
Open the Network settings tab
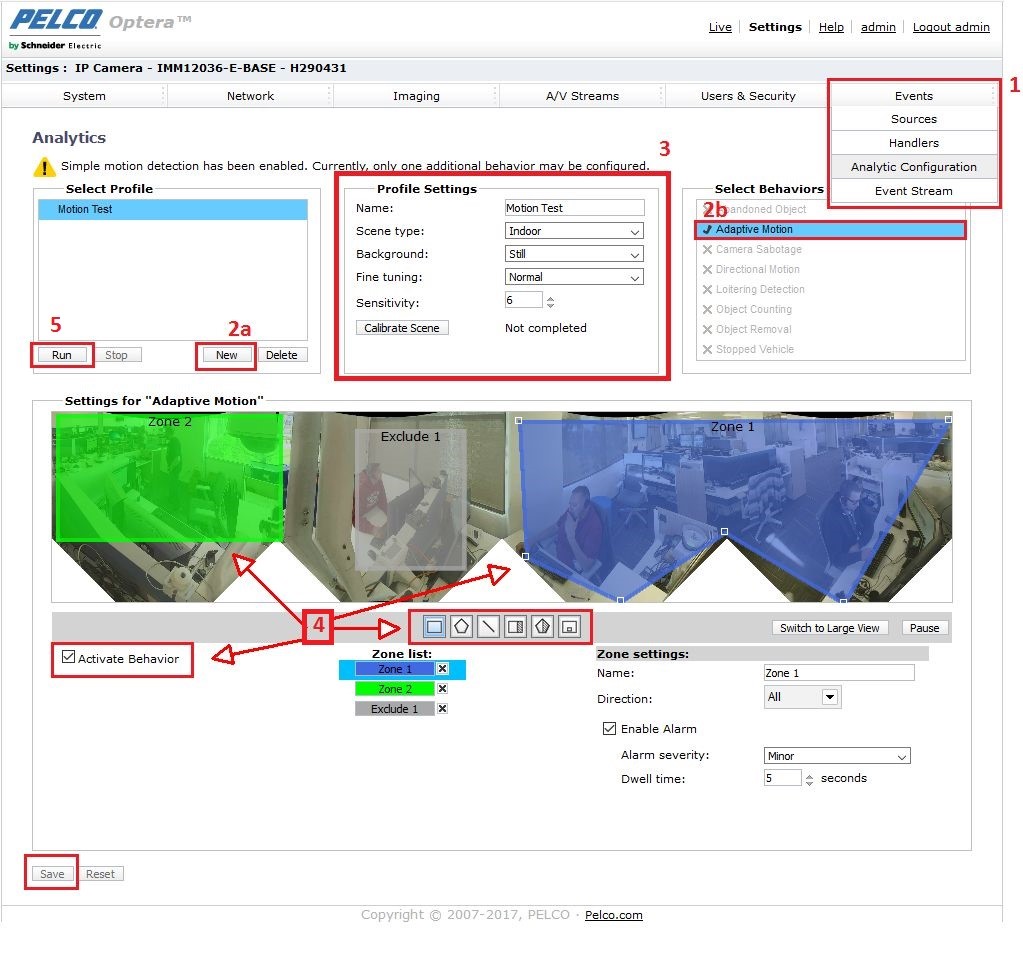click(251, 96)
